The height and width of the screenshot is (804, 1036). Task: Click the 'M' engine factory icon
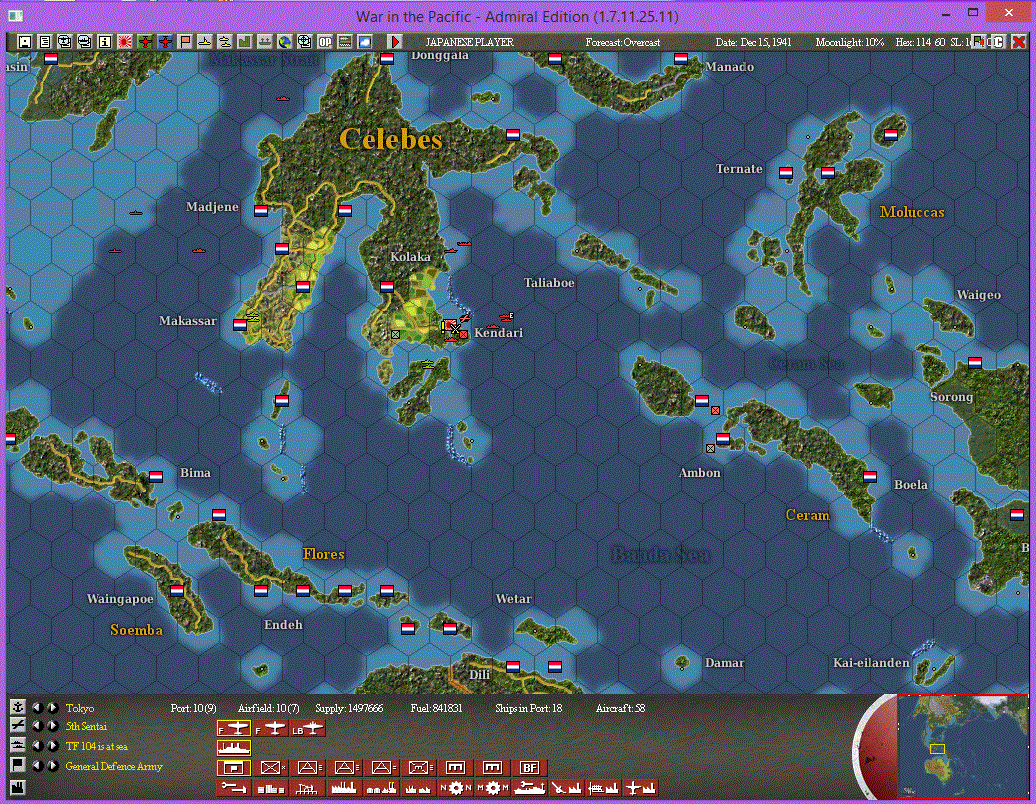pyautogui.click(x=492, y=787)
